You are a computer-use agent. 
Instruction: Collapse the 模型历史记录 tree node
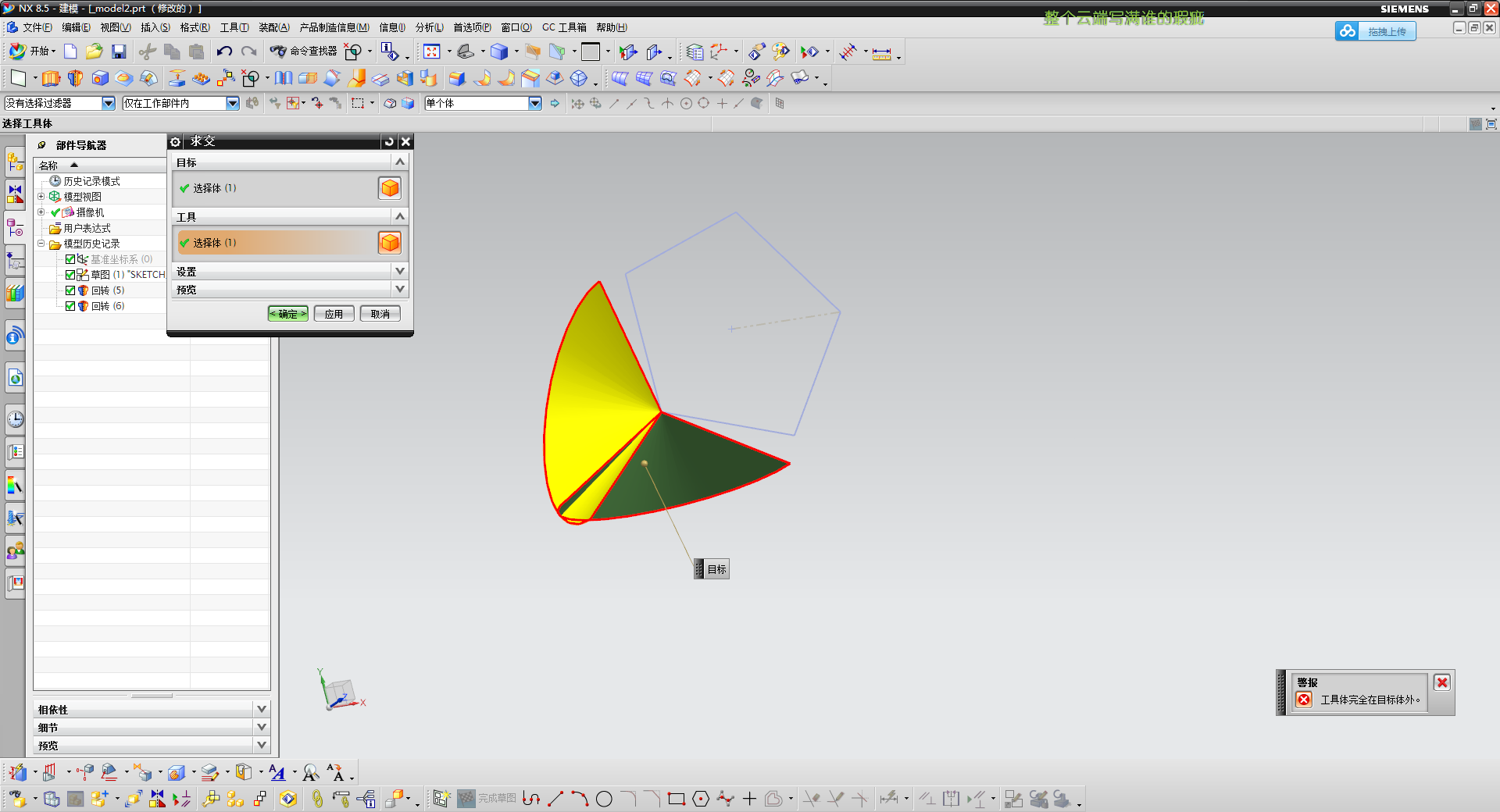pos(41,244)
